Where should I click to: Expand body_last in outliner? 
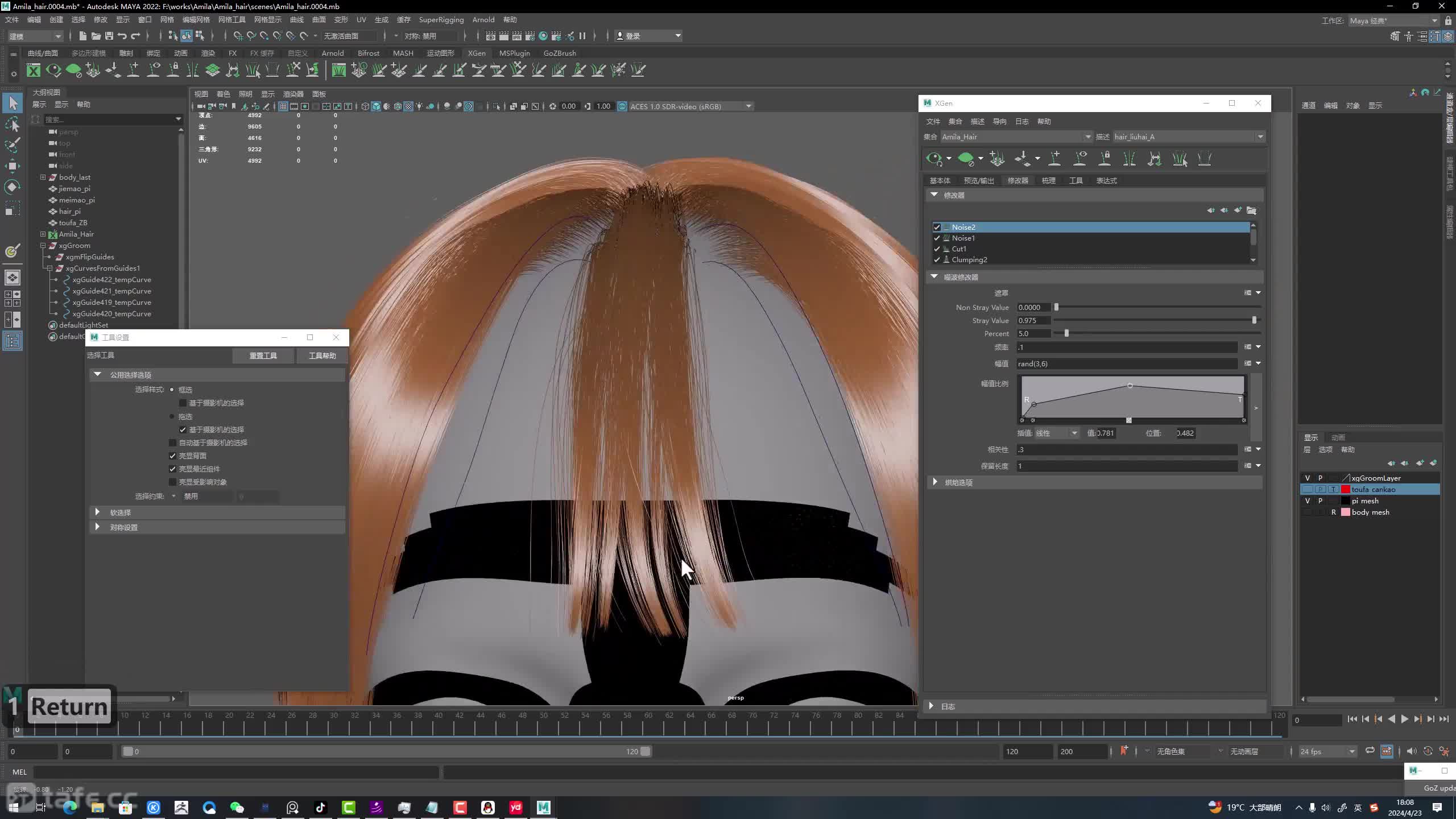[43, 177]
